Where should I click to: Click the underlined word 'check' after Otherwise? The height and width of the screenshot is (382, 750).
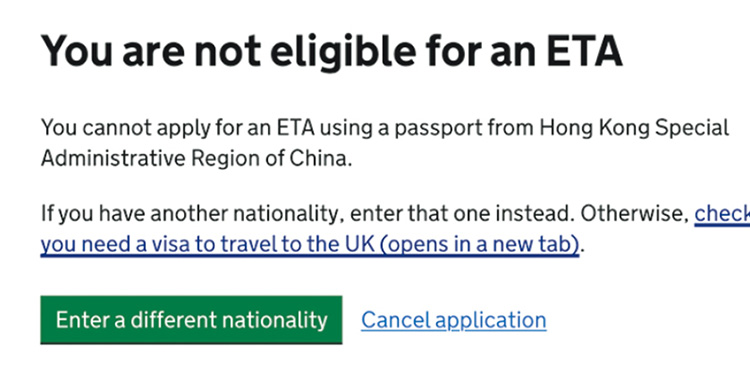coord(722,213)
